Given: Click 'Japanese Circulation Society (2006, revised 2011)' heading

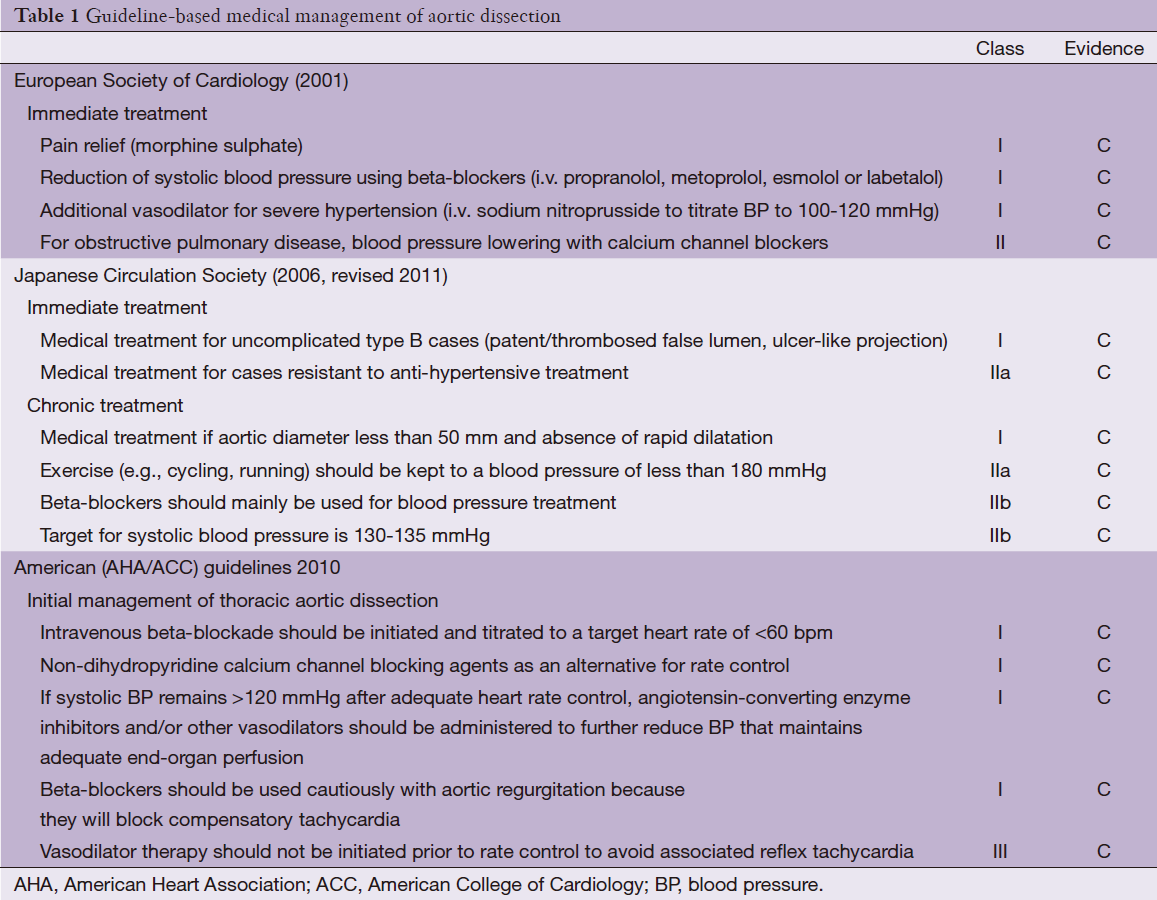Looking at the screenshot, I should point(230,276).
